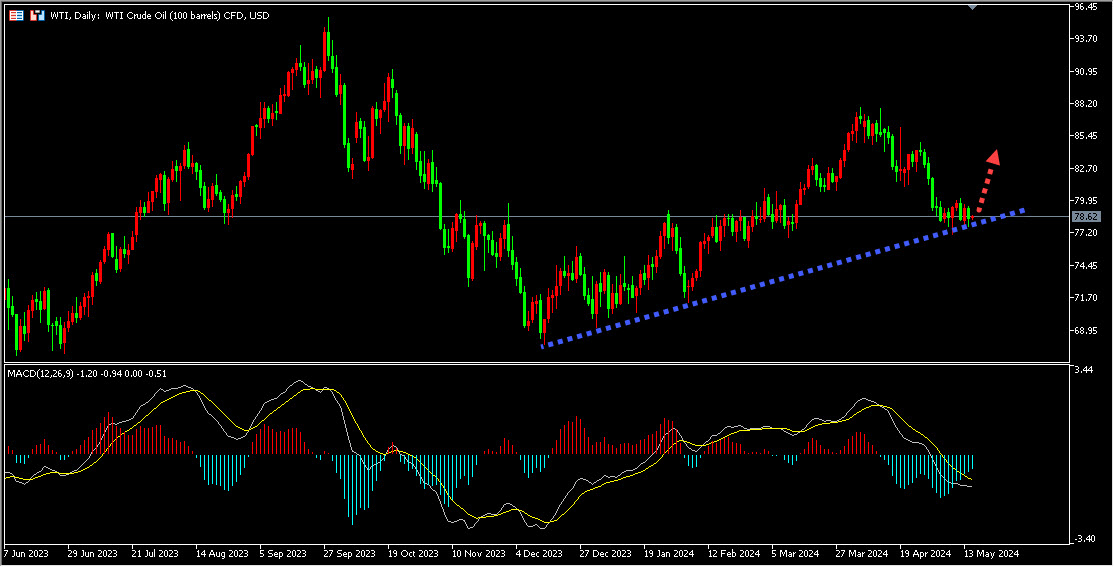Click the 7 Jun 2023 date label
The image size is (1114, 567).
[x=26, y=553]
